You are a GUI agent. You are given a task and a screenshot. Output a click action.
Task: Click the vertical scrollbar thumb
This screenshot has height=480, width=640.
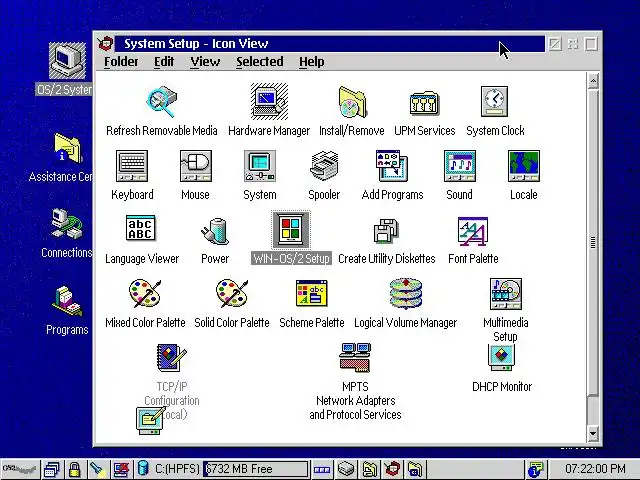(593, 242)
